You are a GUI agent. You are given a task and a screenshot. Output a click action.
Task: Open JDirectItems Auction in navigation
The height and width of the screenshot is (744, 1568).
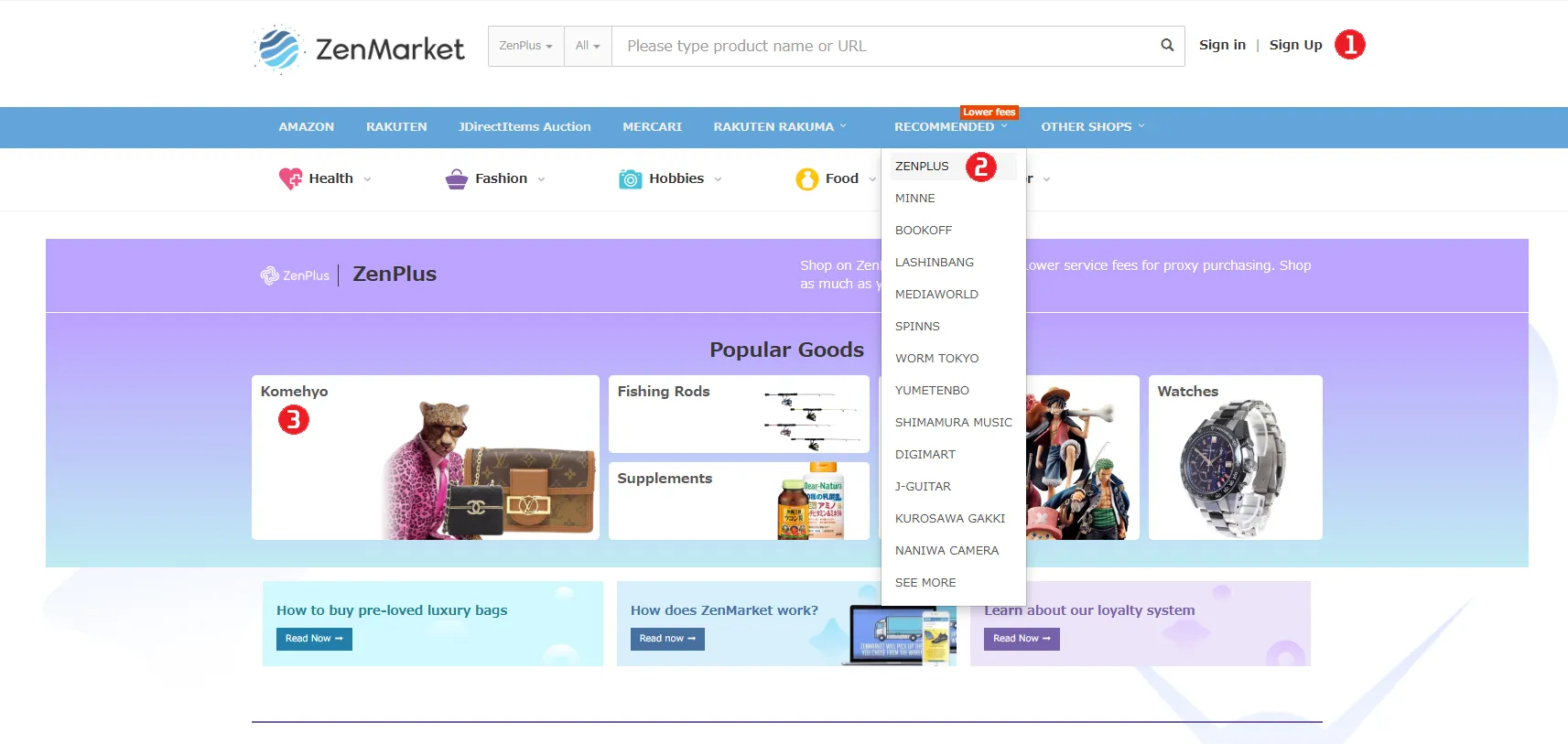click(524, 127)
